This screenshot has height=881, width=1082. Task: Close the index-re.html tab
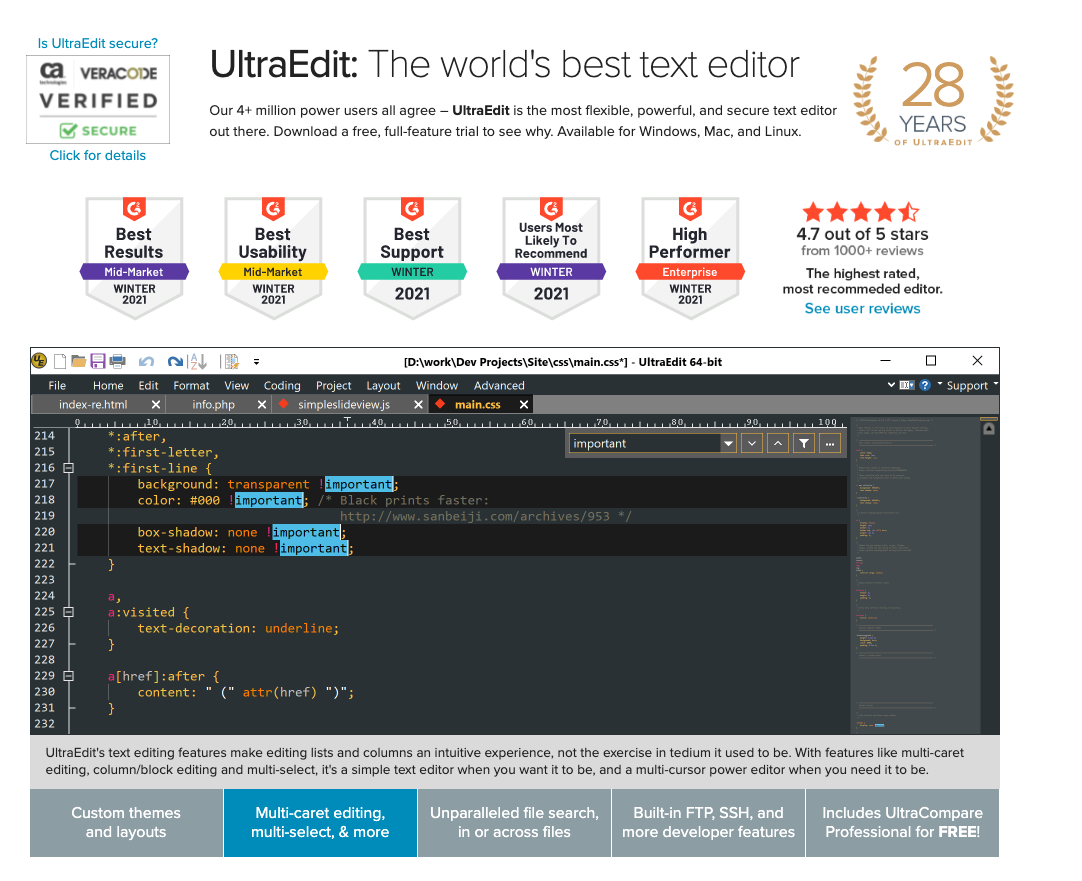point(156,404)
